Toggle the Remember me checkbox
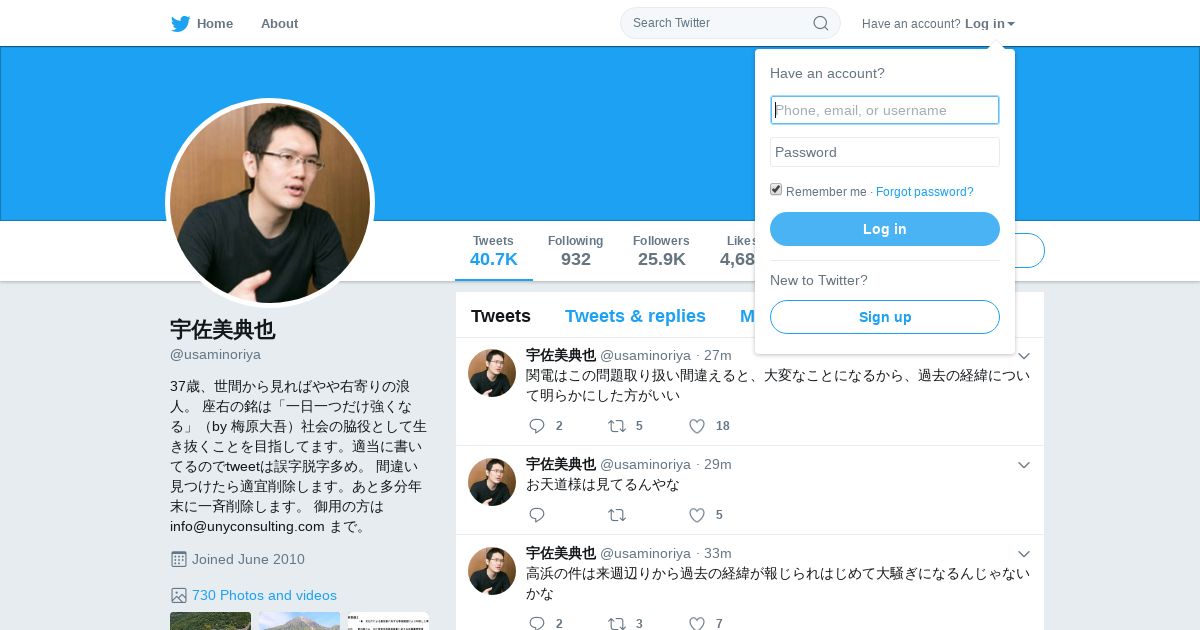Screen dimensions: 1200x630 776,190
